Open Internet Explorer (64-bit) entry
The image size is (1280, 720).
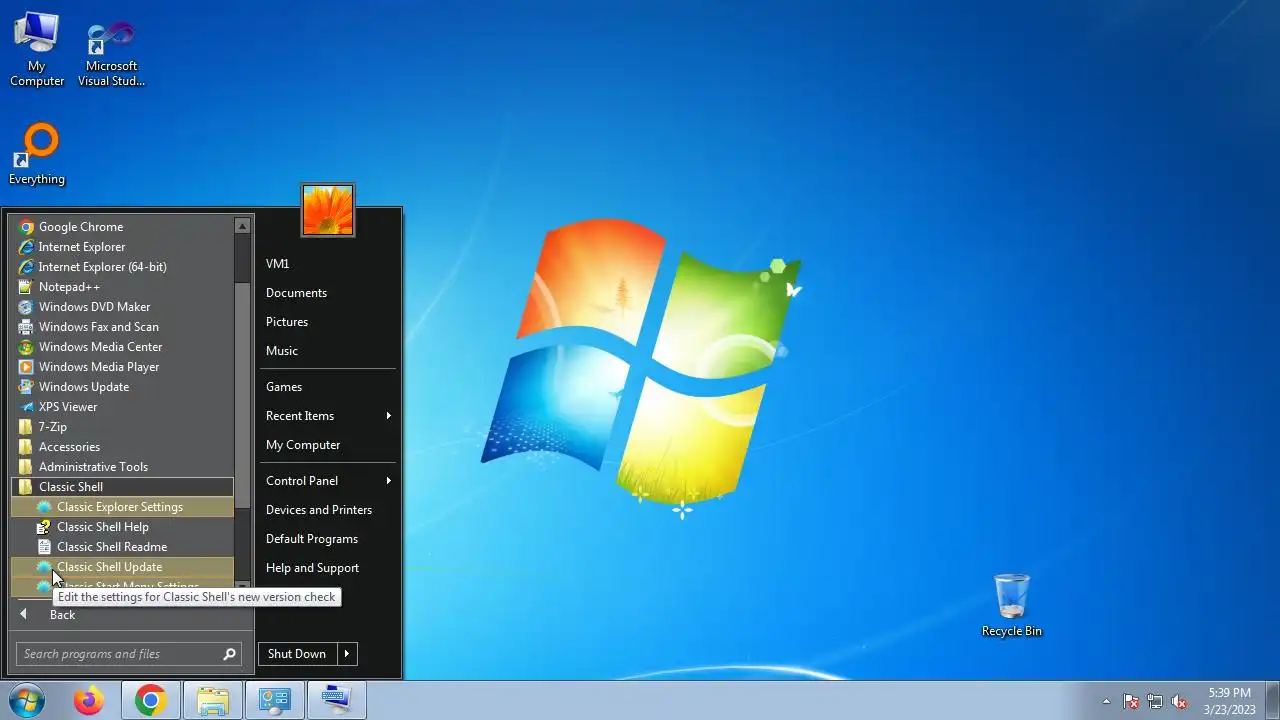pyautogui.click(x=122, y=267)
